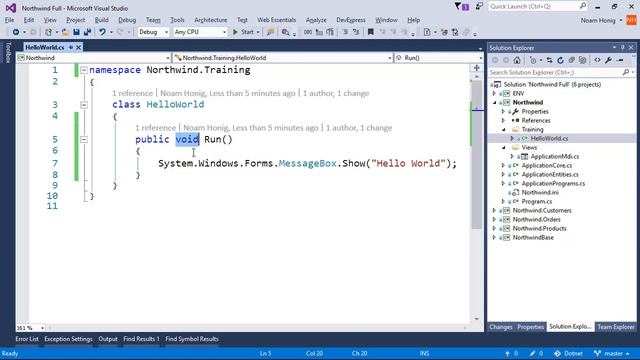
Task: Open the Any CPU platform dropdown
Action: pos(200,32)
